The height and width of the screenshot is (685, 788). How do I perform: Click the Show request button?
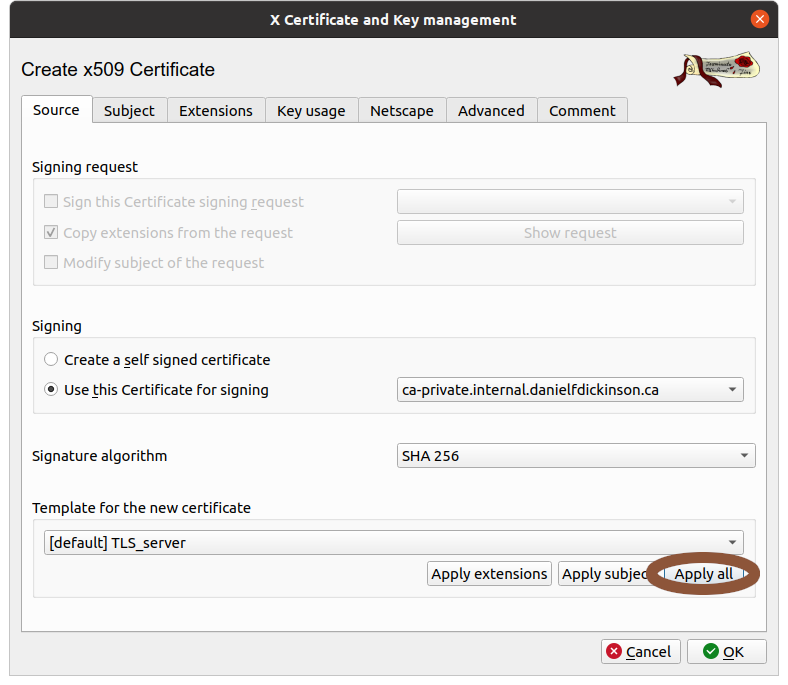point(570,233)
